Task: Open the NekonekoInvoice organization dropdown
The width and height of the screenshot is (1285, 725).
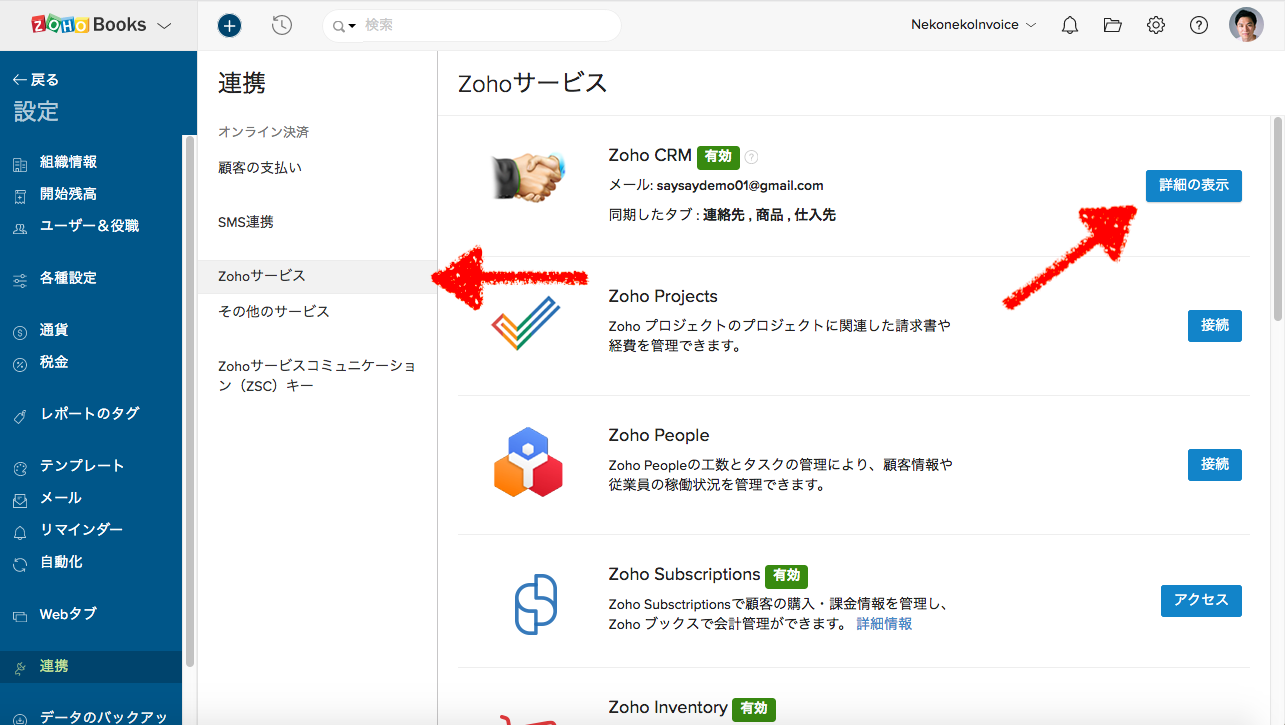Action: (x=973, y=25)
